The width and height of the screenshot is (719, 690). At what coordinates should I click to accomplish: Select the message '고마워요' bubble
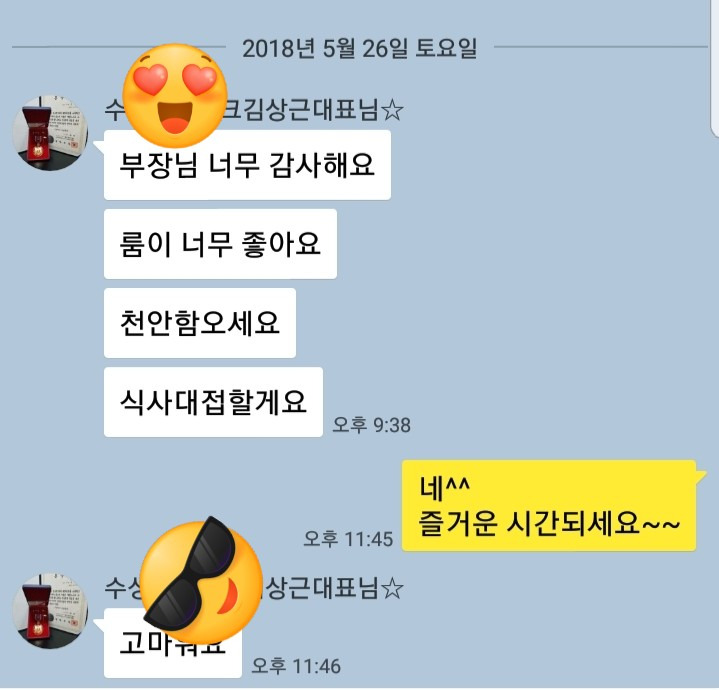(173, 643)
